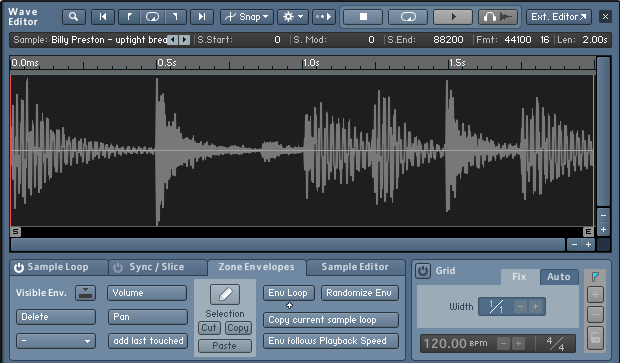620x363 pixels.
Task: Zoom in vertically with plus button
Action: click(x=603, y=229)
